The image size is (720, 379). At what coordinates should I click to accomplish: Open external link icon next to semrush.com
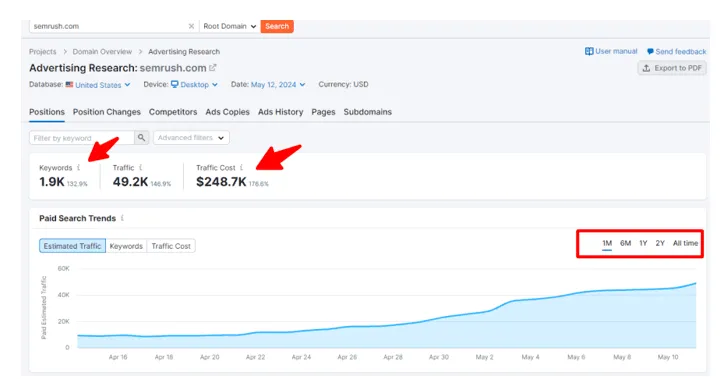[x=213, y=68]
